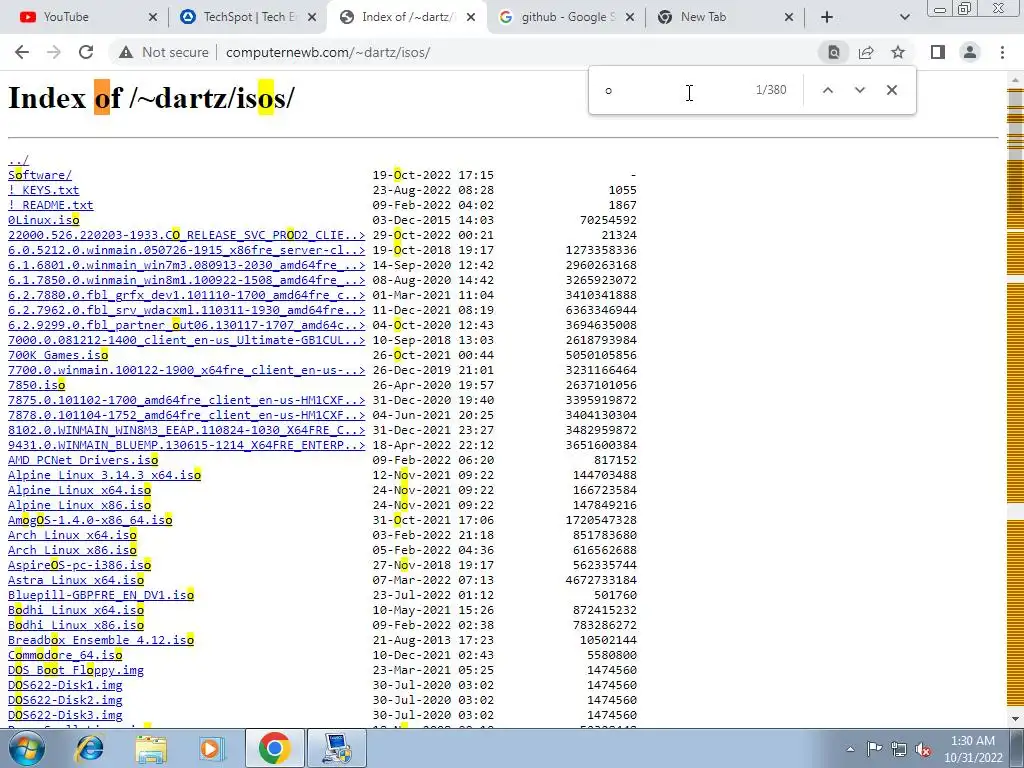Download AmogOS-1.4.0-x86_64.iso

tap(90, 520)
